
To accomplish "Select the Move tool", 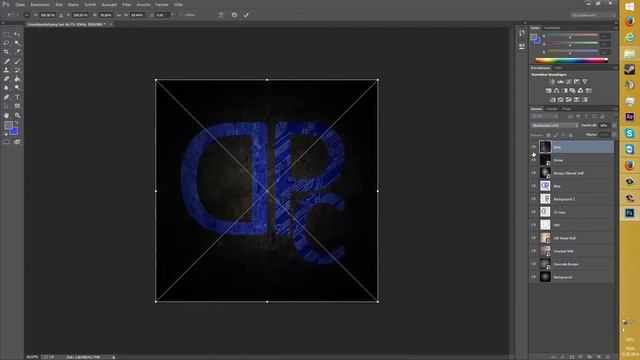I will coord(17,34).
